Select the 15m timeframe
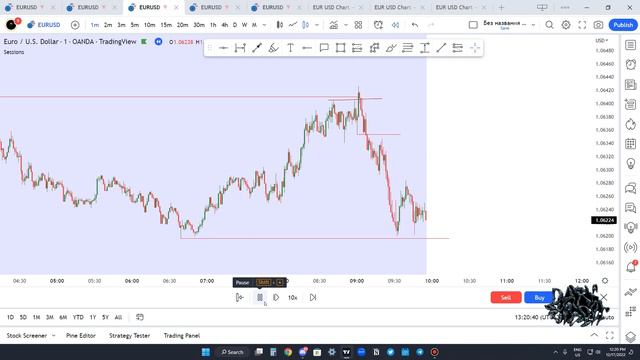Viewport: 640px width, 360px height. pyautogui.click(x=166, y=25)
